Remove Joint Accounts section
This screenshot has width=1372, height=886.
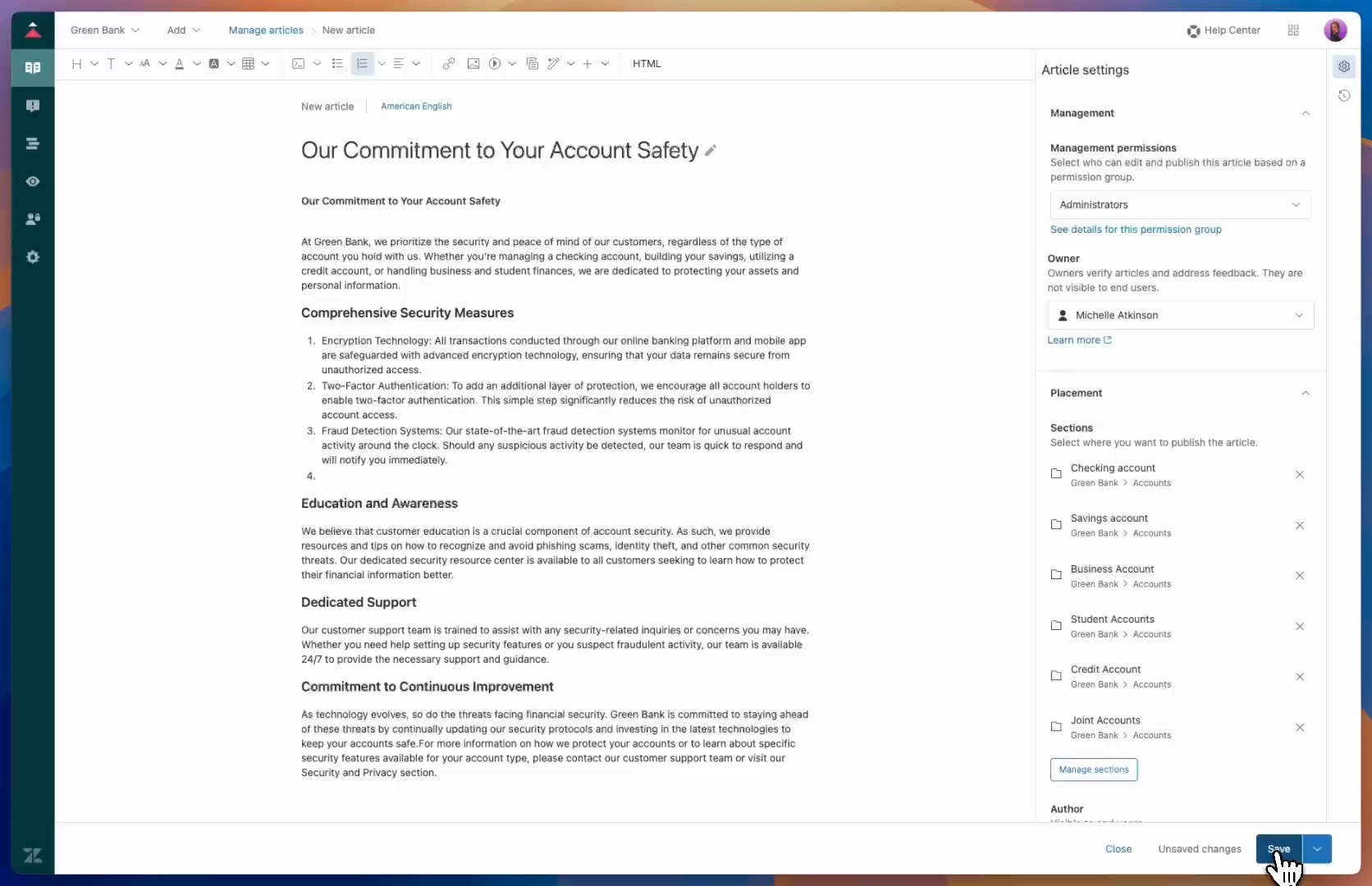tap(1300, 728)
